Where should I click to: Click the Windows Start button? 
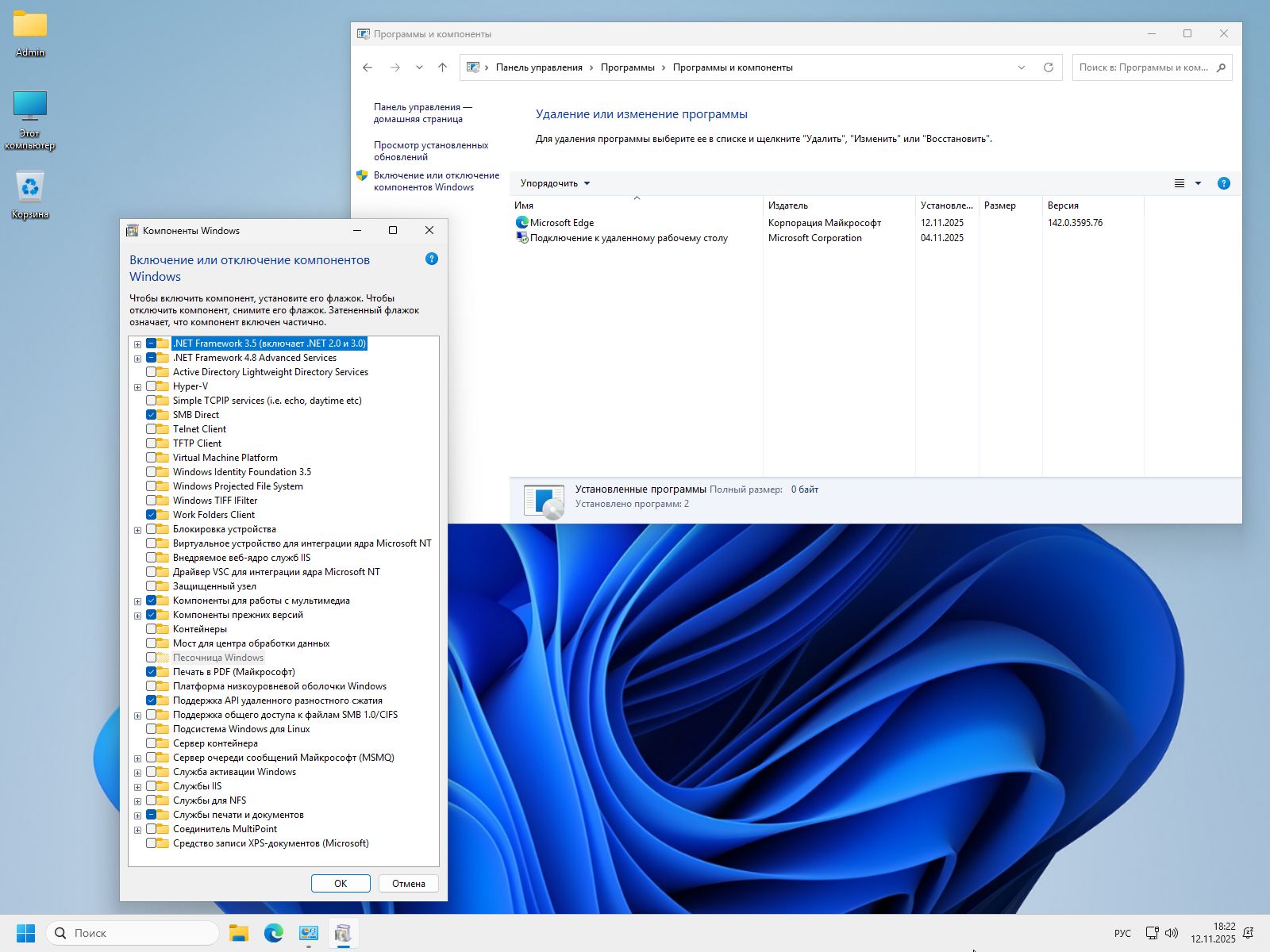pos(25,933)
